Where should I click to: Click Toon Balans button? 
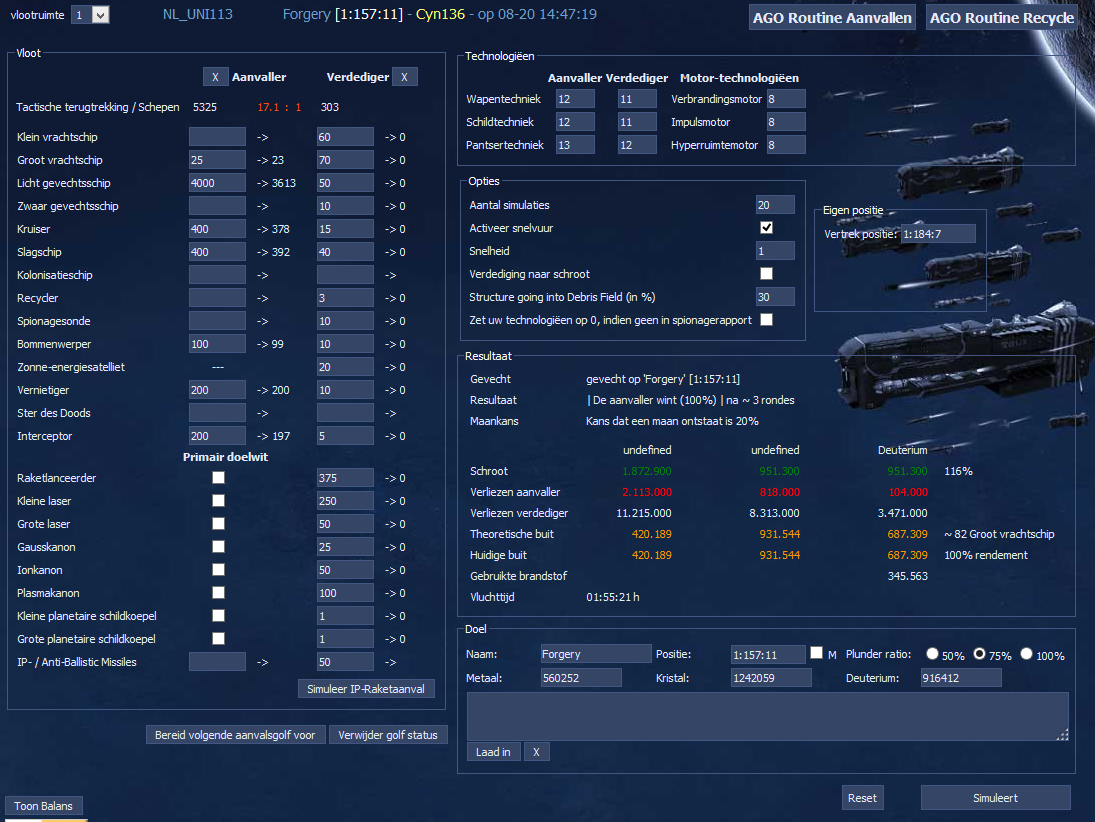pos(43,806)
